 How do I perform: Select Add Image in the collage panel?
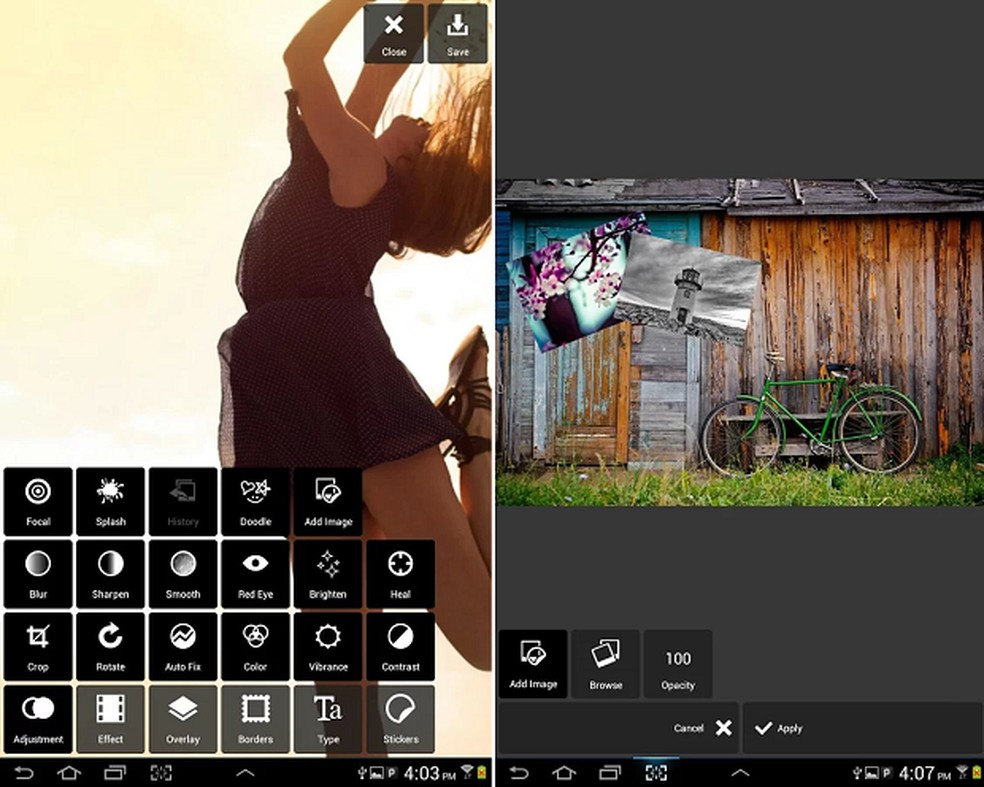533,663
